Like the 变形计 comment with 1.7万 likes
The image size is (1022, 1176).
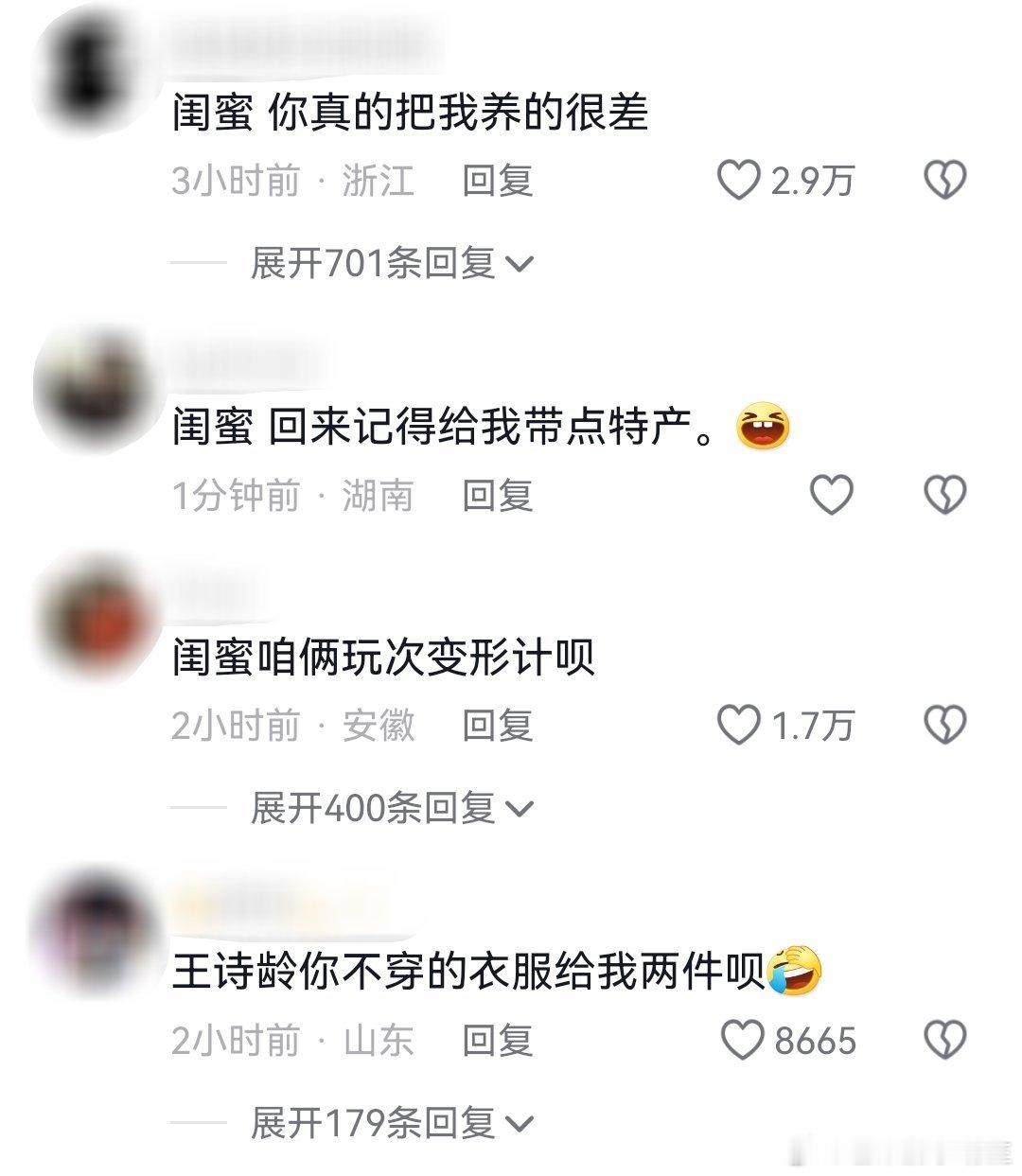click(x=739, y=726)
